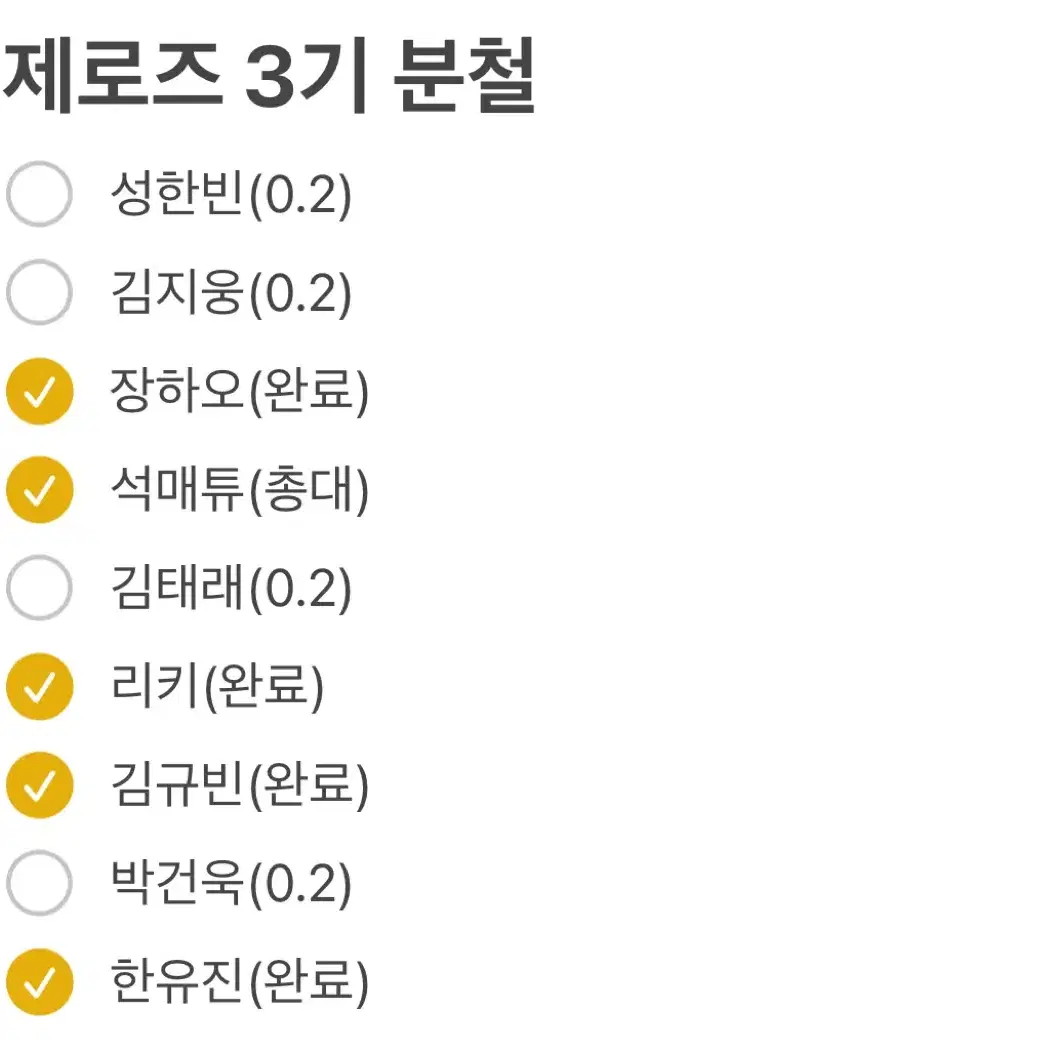Viewport: 1050px width, 1050px height.
Task: Click the yellow check icon beside 리키(완료)
Action: (39, 686)
